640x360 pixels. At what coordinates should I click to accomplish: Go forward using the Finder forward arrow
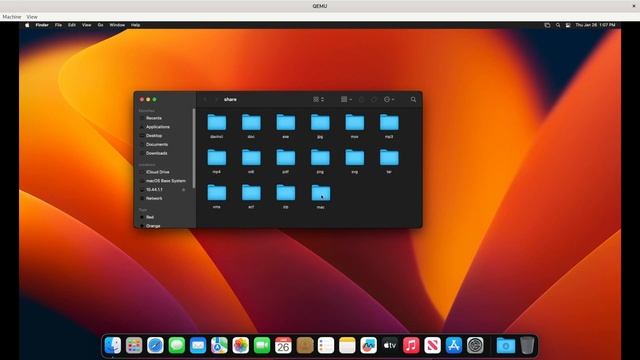point(216,100)
